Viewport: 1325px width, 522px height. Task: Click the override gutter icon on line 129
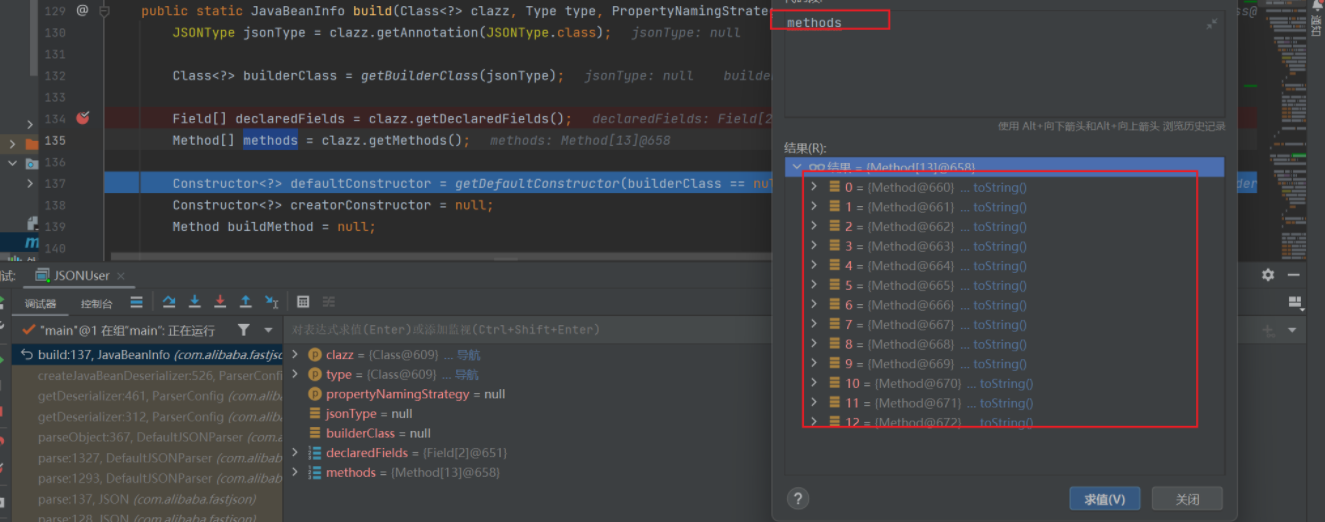(x=82, y=11)
